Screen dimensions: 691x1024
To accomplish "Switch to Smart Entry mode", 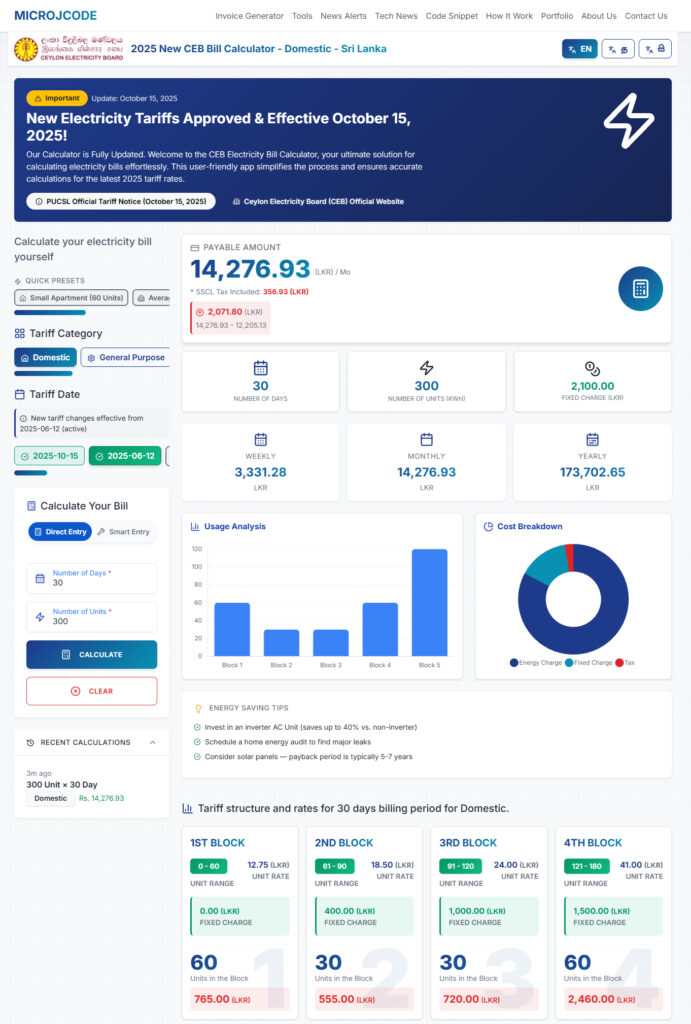I will click(x=124, y=532).
